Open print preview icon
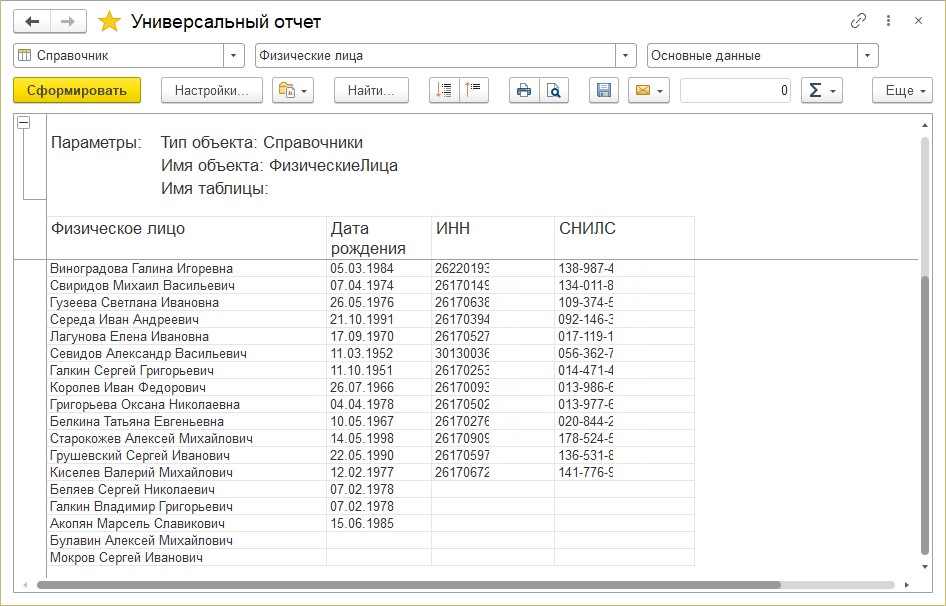946x606 pixels. 554,91
